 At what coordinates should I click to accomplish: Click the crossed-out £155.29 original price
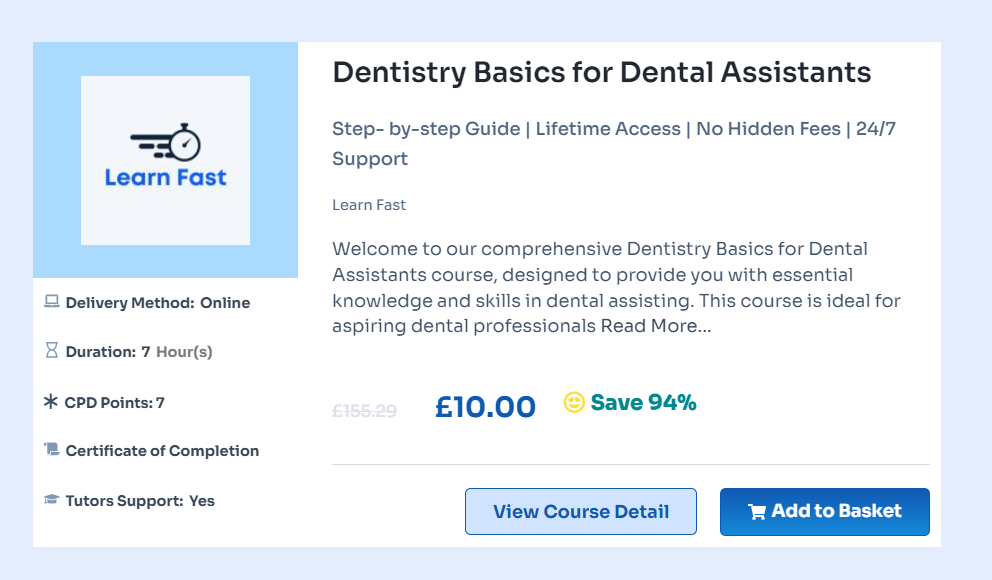pyautogui.click(x=364, y=410)
